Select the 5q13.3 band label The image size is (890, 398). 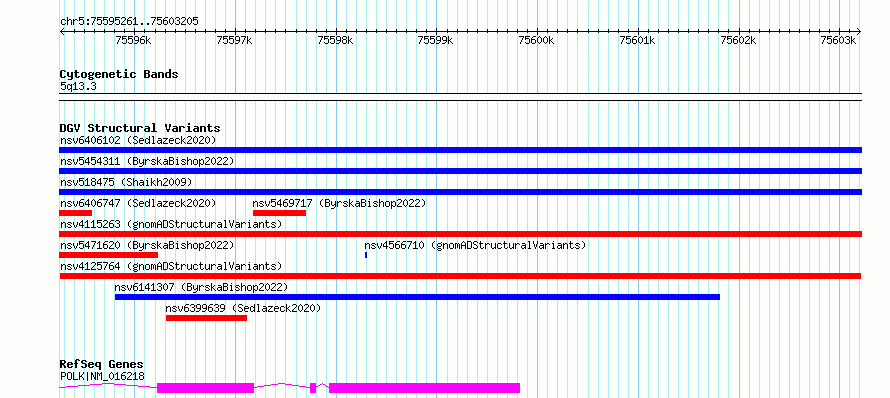pos(78,86)
